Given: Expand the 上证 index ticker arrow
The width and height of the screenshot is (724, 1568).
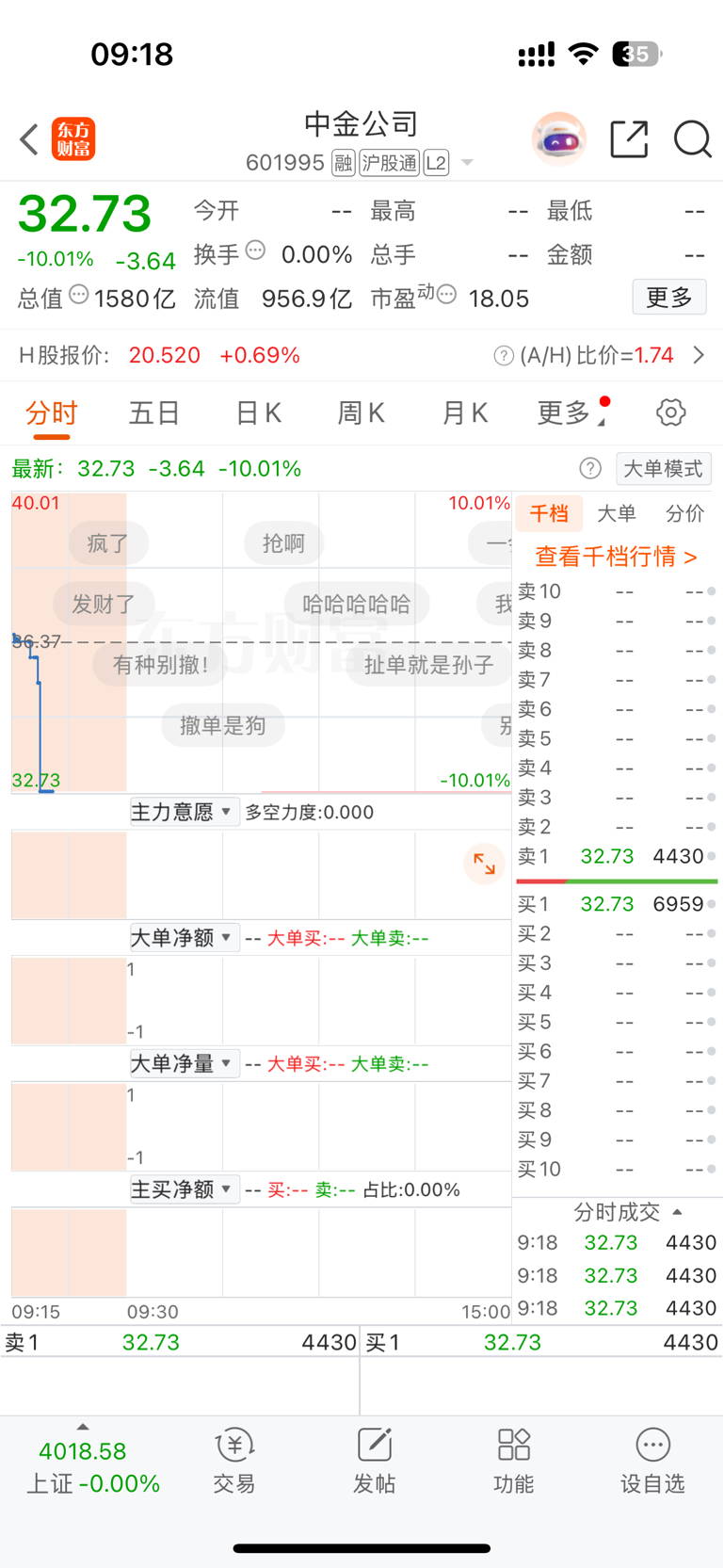Looking at the screenshot, I should tap(83, 1428).
